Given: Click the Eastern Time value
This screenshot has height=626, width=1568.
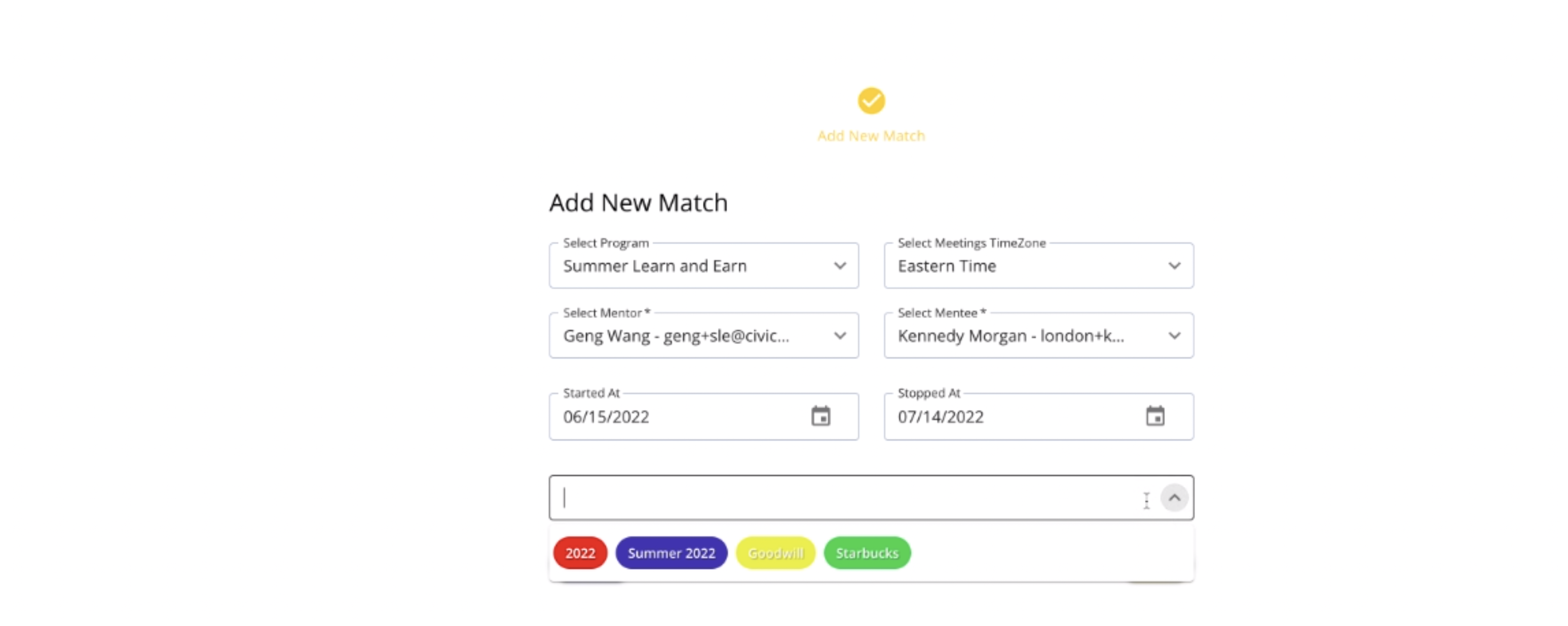Looking at the screenshot, I should 947,266.
